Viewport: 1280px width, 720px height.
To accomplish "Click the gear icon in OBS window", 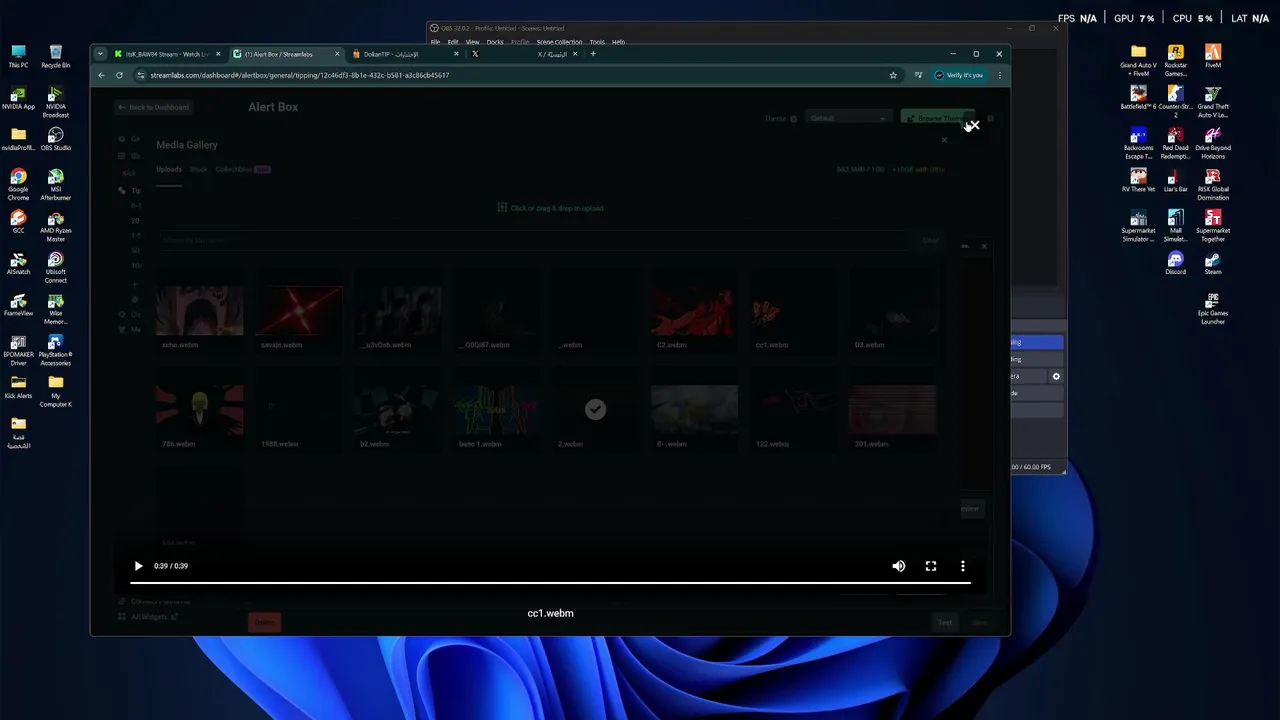I will click(1056, 377).
